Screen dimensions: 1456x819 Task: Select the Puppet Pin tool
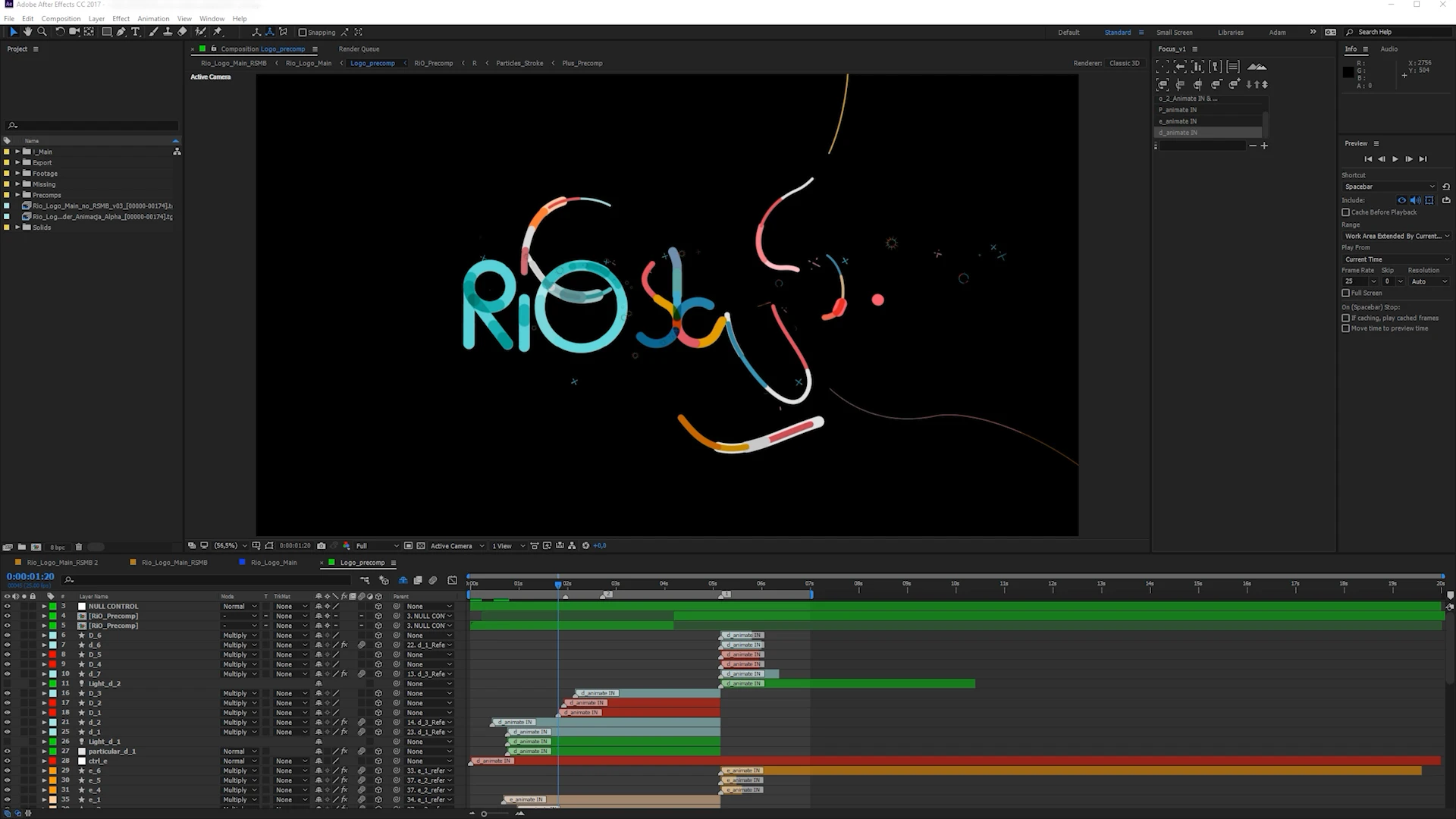tap(218, 32)
